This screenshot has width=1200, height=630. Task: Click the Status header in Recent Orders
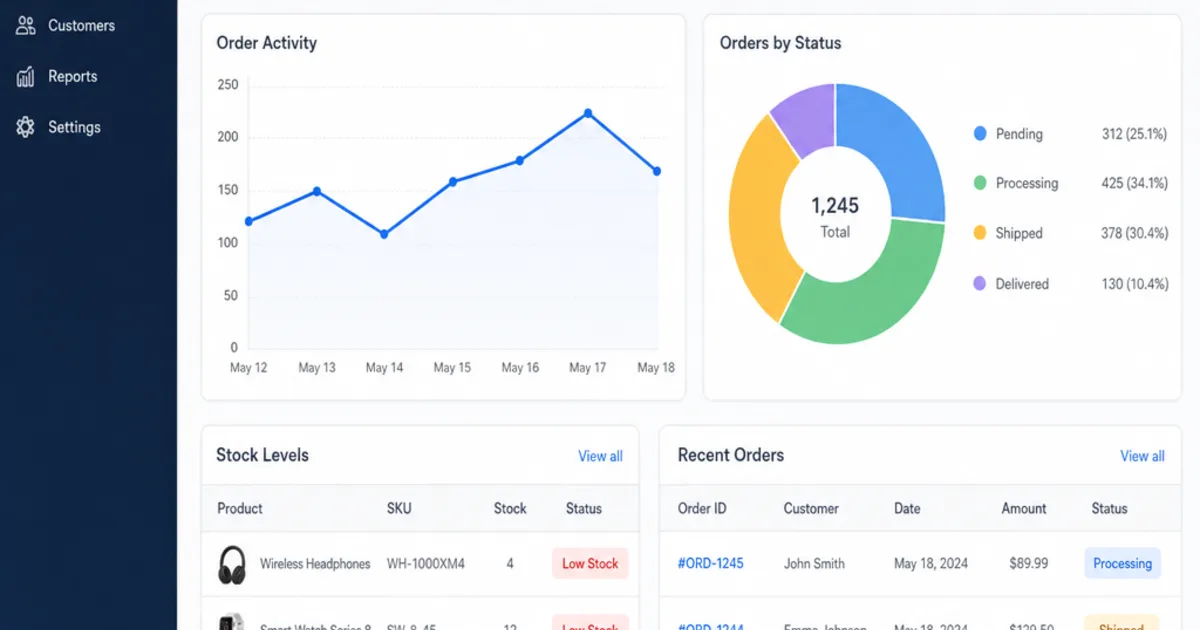tap(1109, 508)
